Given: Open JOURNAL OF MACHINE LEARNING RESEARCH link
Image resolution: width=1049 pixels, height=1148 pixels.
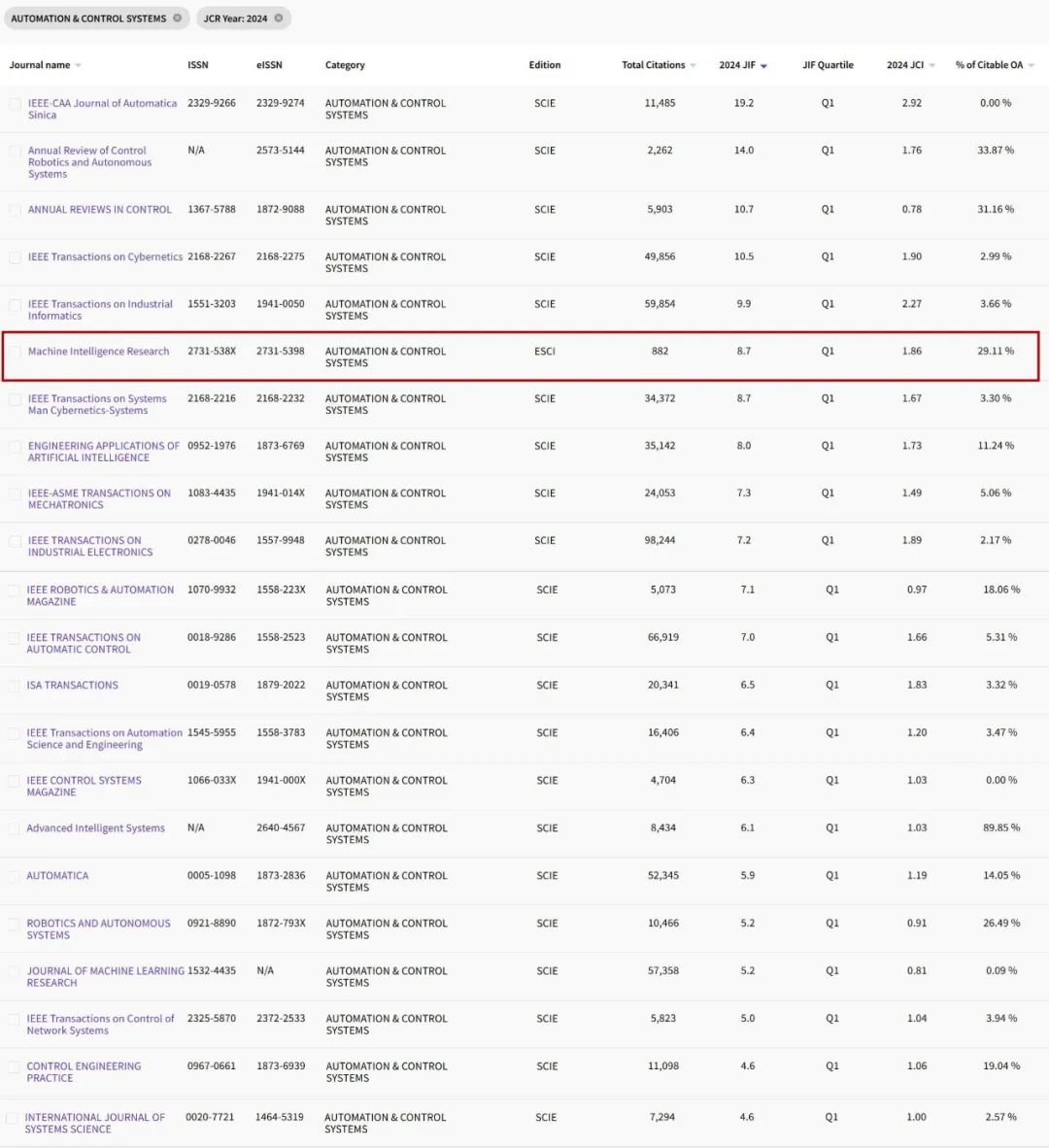Looking at the screenshot, I should [x=106, y=977].
